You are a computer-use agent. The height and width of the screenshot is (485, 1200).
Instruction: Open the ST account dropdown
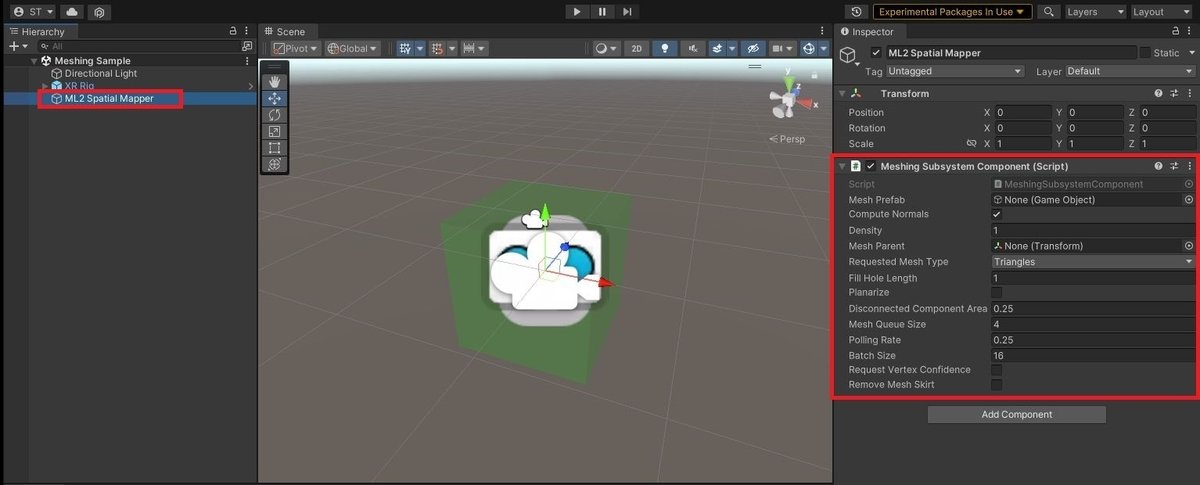(x=32, y=12)
